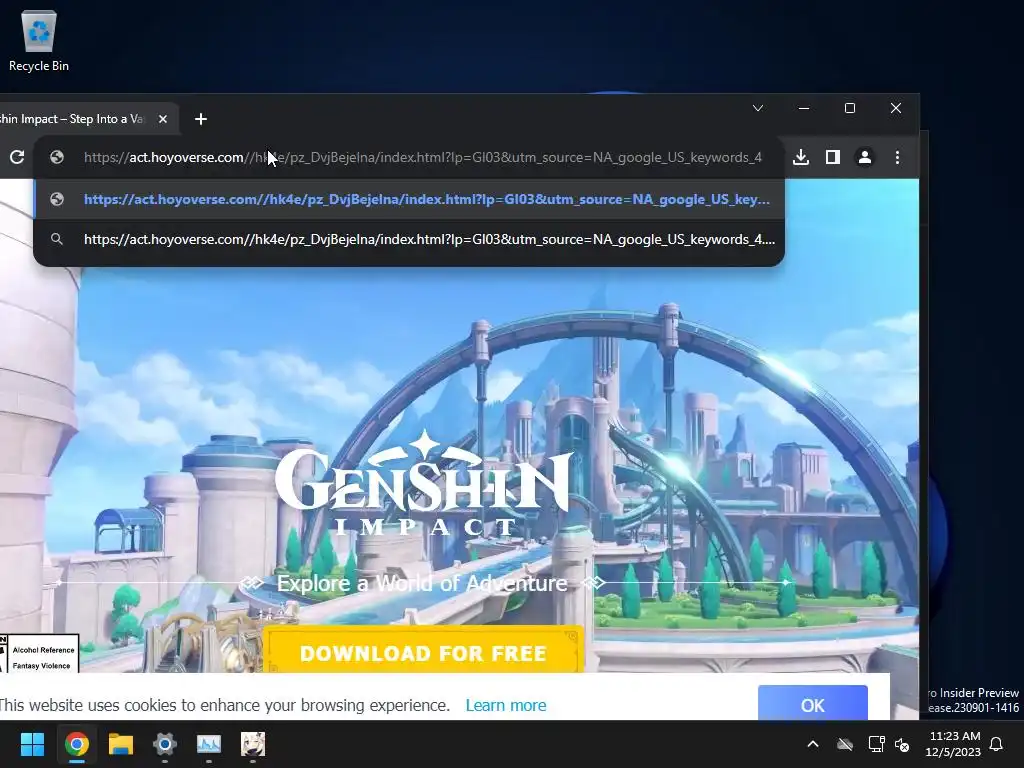Click the magnifier icon in second suggestion
This screenshot has height=768, width=1024.
point(57,240)
